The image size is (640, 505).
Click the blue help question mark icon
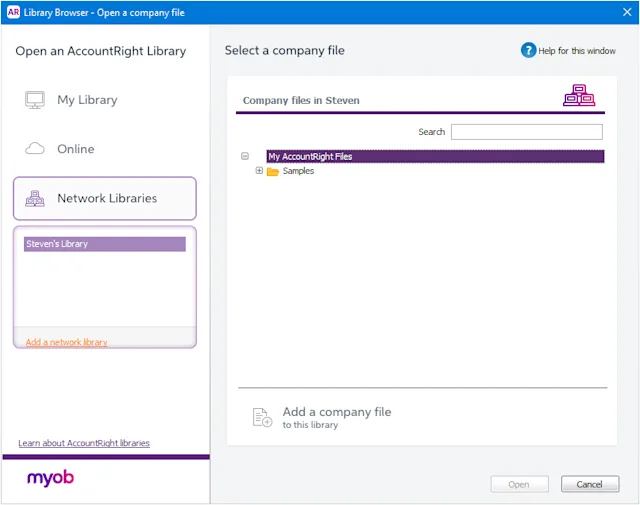(528, 50)
